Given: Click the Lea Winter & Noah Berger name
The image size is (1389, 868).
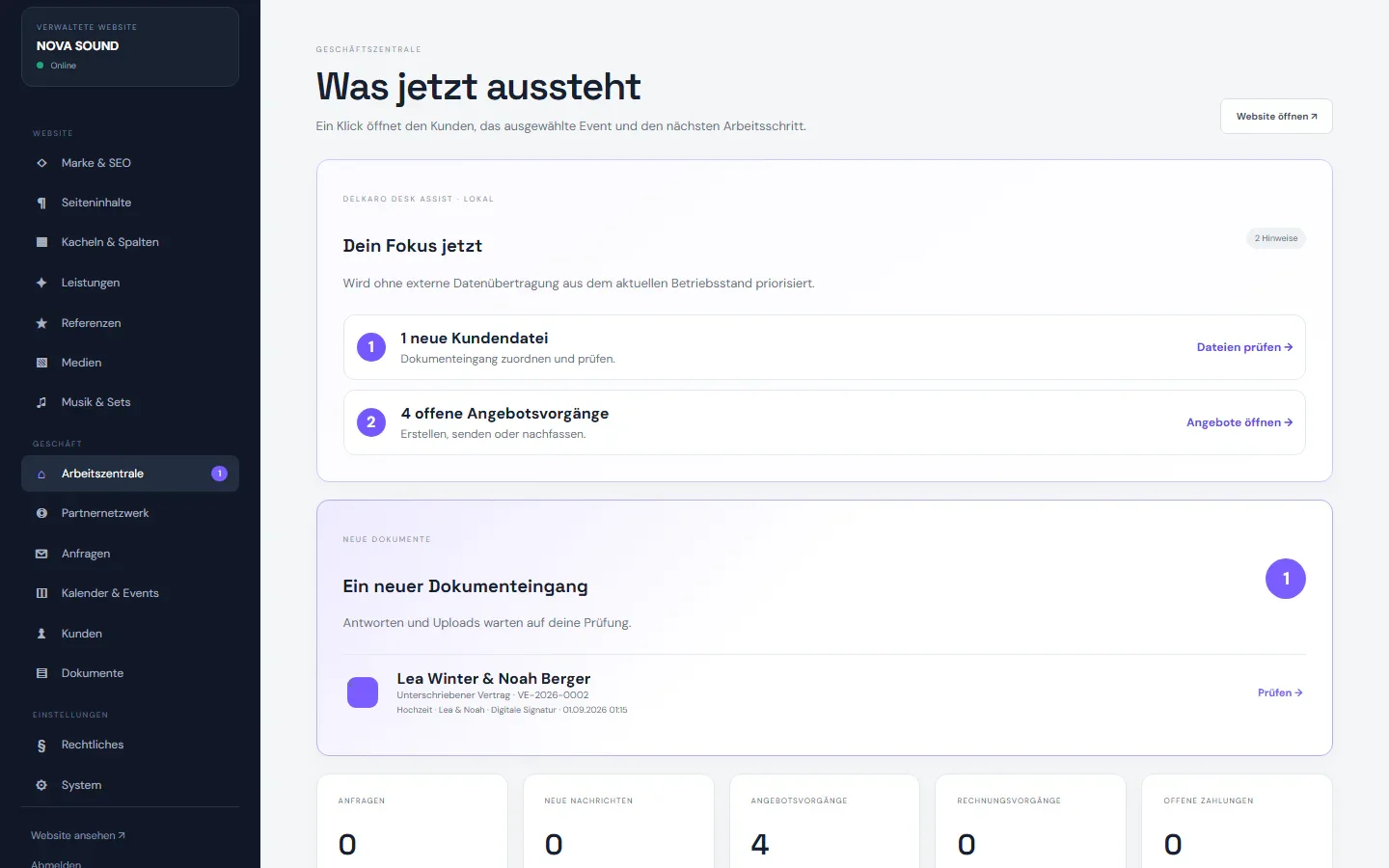Looking at the screenshot, I should pos(494,678).
